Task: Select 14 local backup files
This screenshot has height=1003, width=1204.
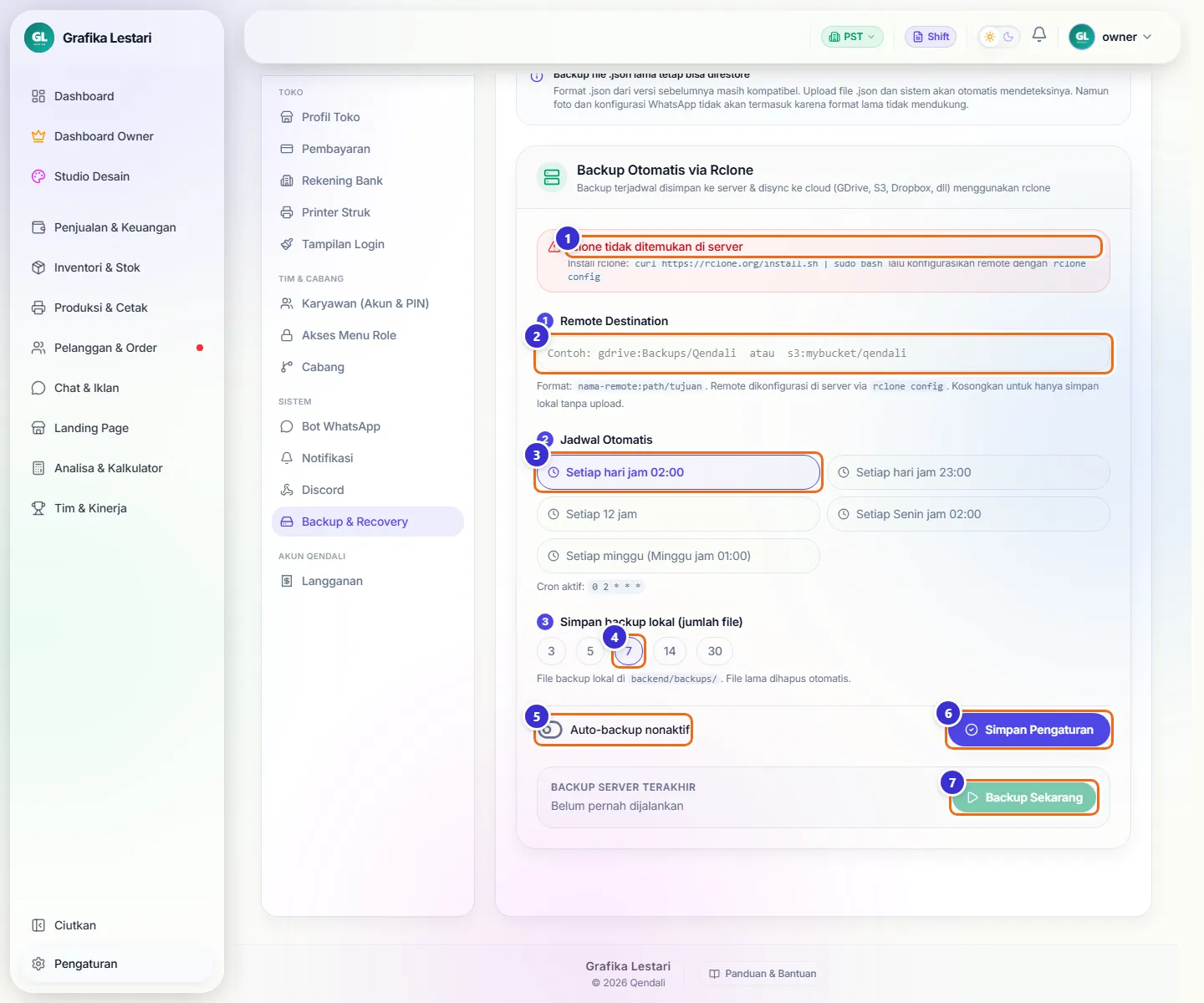Action: click(670, 651)
